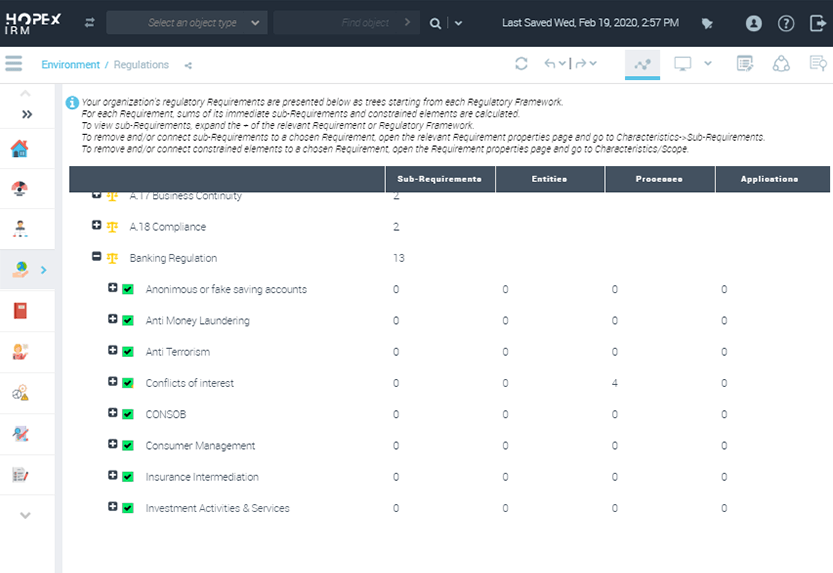Image resolution: width=833 pixels, height=573 pixels.
Task: Toggle checkbox for Investment Activities & Services
Action: click(128, 509)
